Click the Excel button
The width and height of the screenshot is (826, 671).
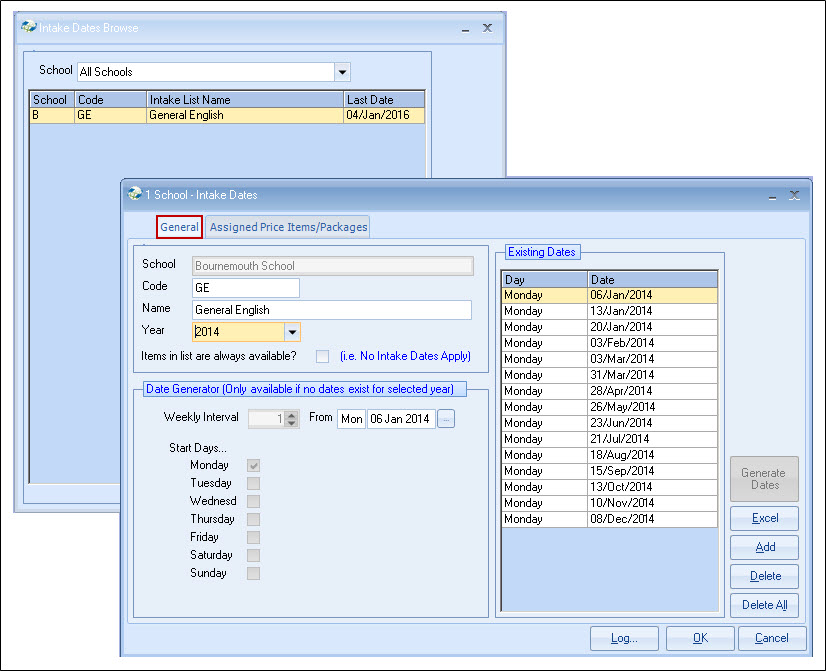tap(765, 518)
